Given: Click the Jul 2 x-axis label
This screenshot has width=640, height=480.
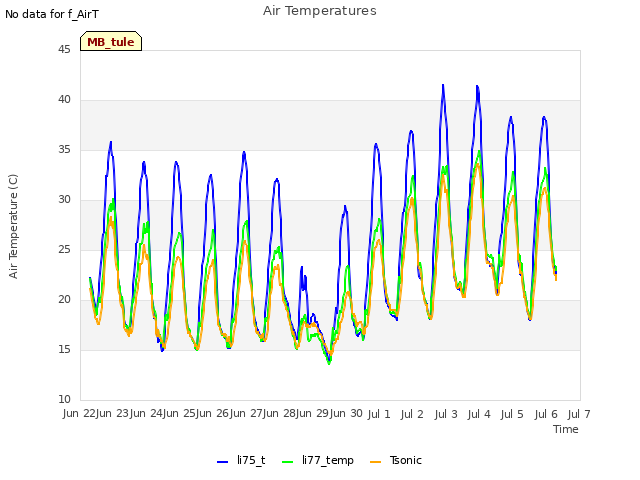Looking at the screenshot, I should [412, 414].
